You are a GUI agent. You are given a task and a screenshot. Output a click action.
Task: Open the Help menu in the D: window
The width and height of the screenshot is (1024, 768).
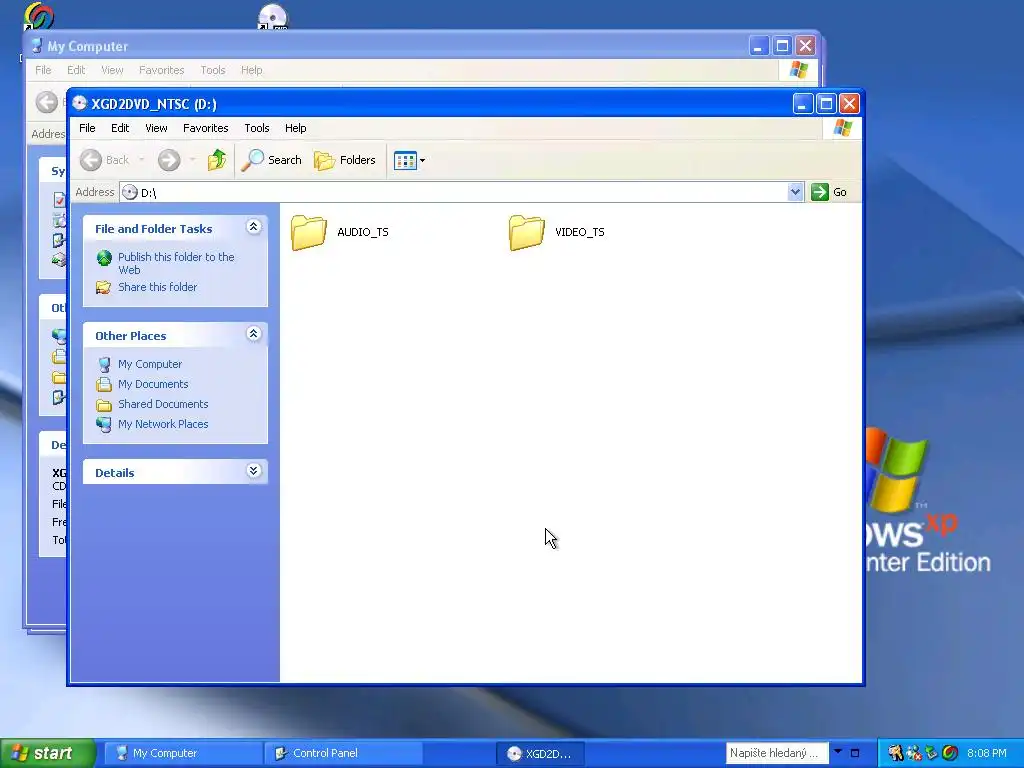point(295,128)
